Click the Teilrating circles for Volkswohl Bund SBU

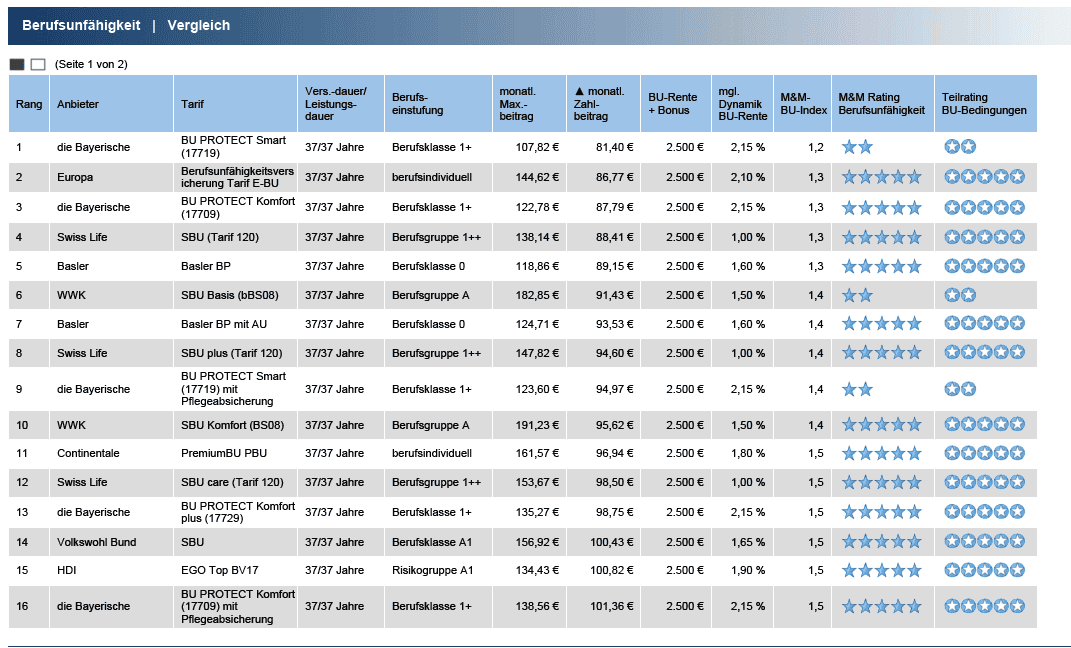(984, 542)
